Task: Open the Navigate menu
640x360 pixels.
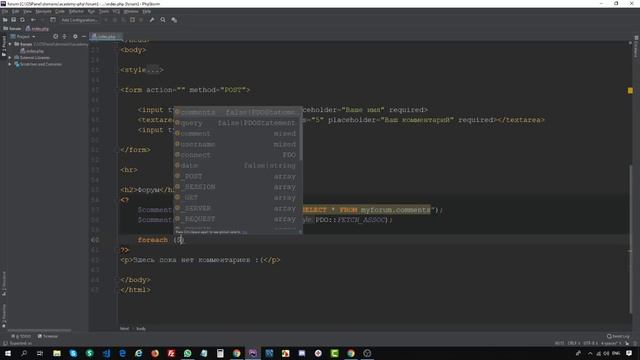Action: click(43, 11)
